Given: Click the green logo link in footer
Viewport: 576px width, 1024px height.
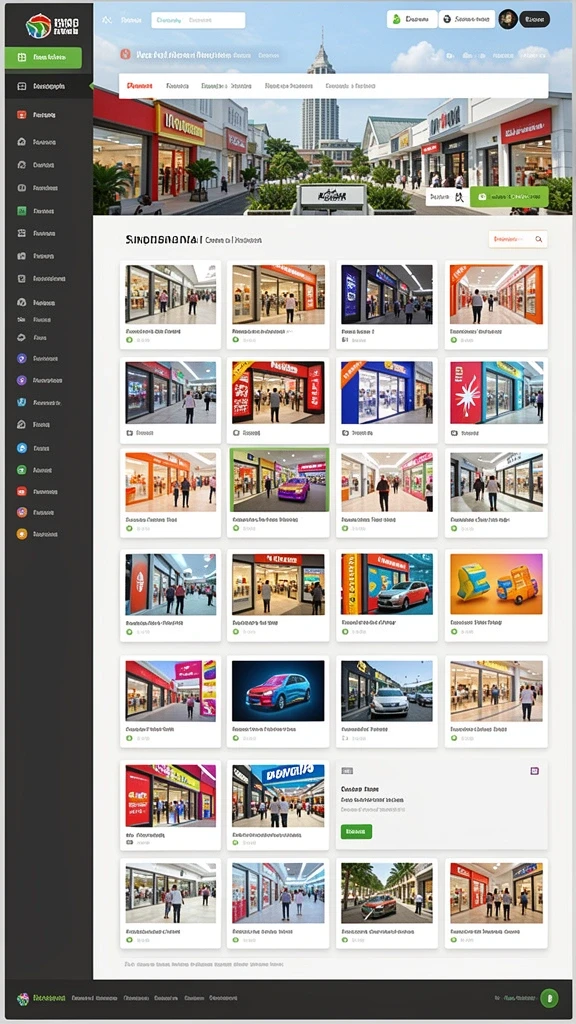Looking at the screenshot, I should [41, 998].
